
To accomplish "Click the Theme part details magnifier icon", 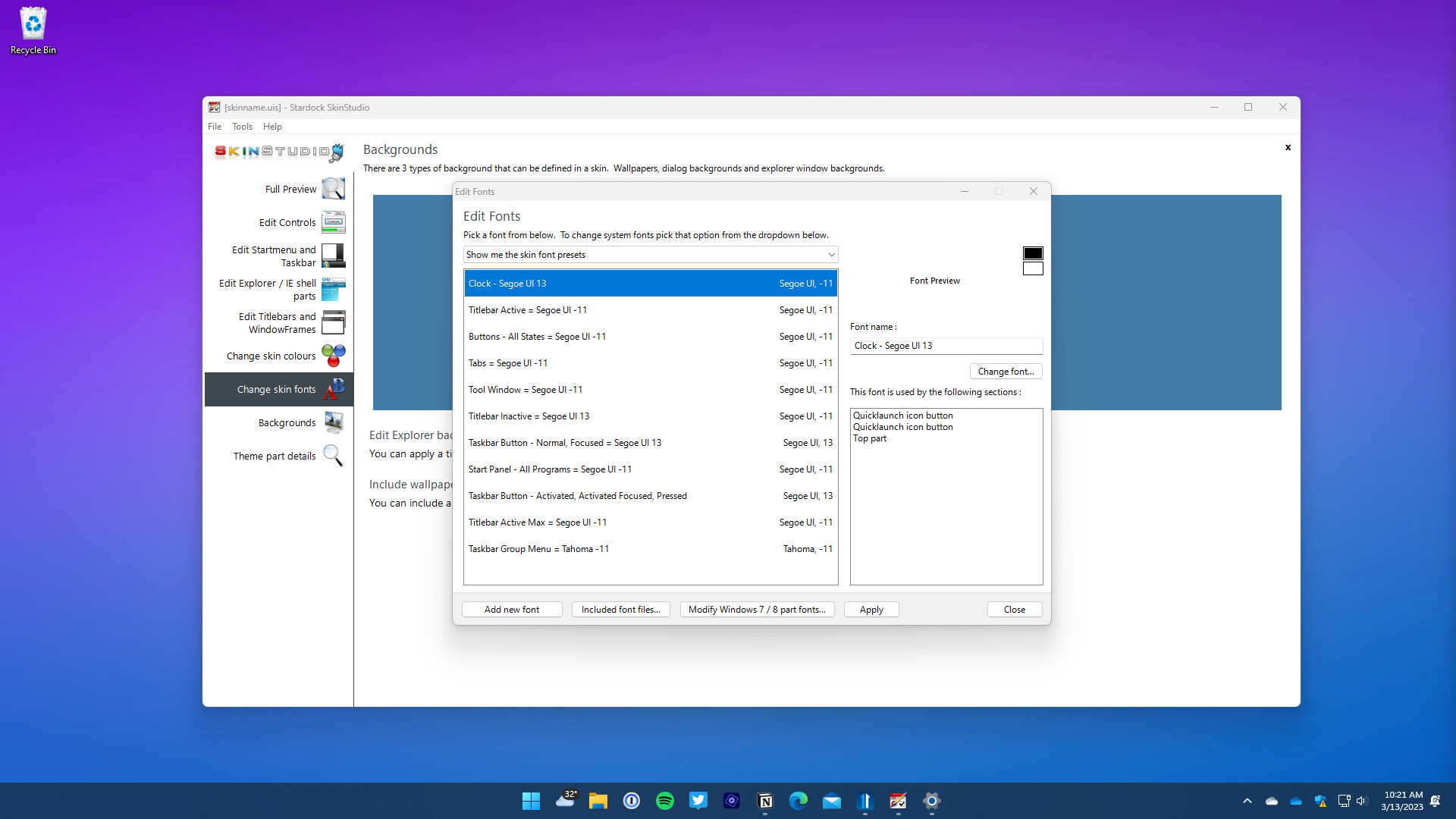I will (333, 455).
